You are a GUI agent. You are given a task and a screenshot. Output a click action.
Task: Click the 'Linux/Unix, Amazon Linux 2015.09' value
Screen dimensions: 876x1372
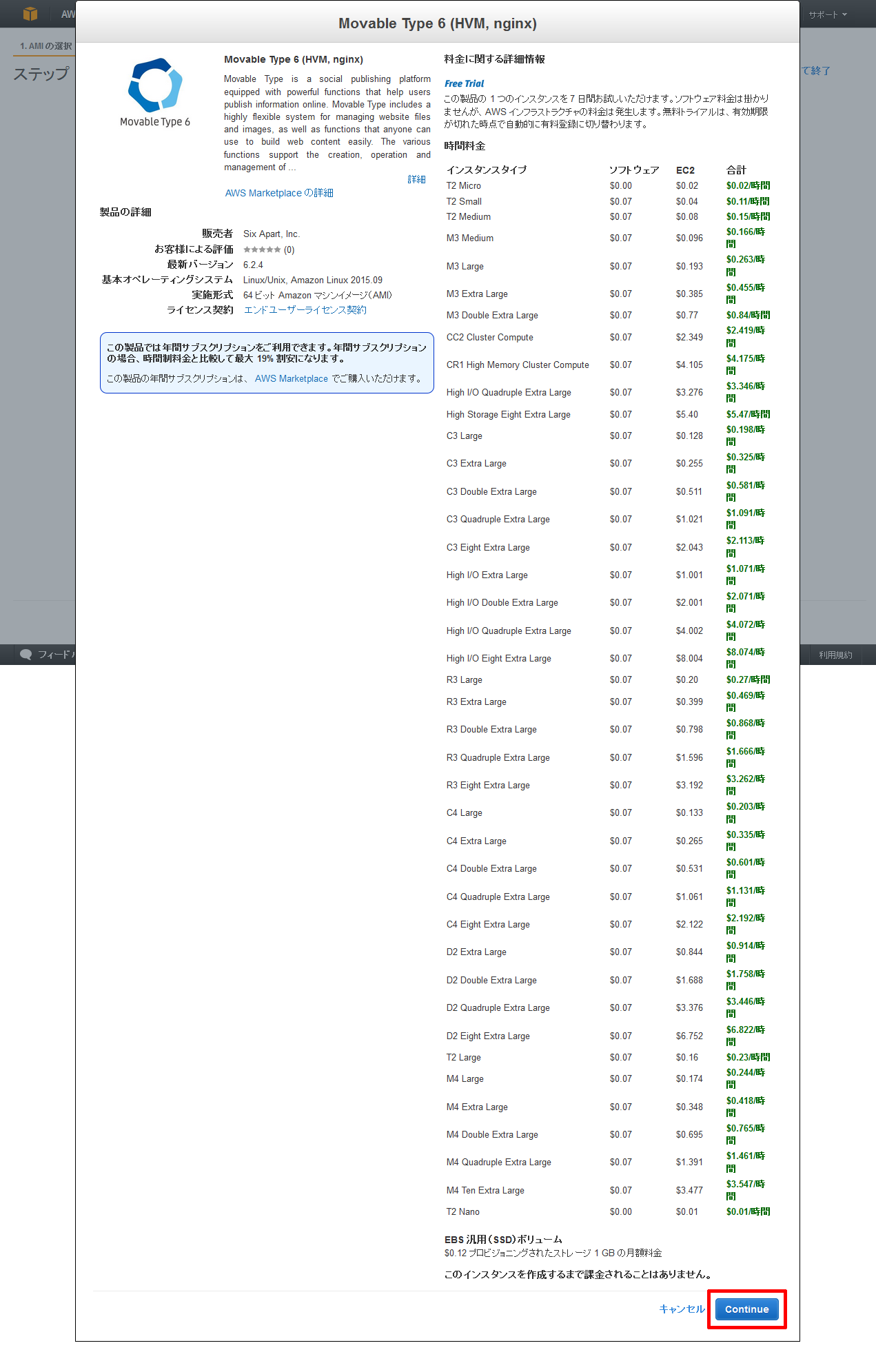[313, 280]
